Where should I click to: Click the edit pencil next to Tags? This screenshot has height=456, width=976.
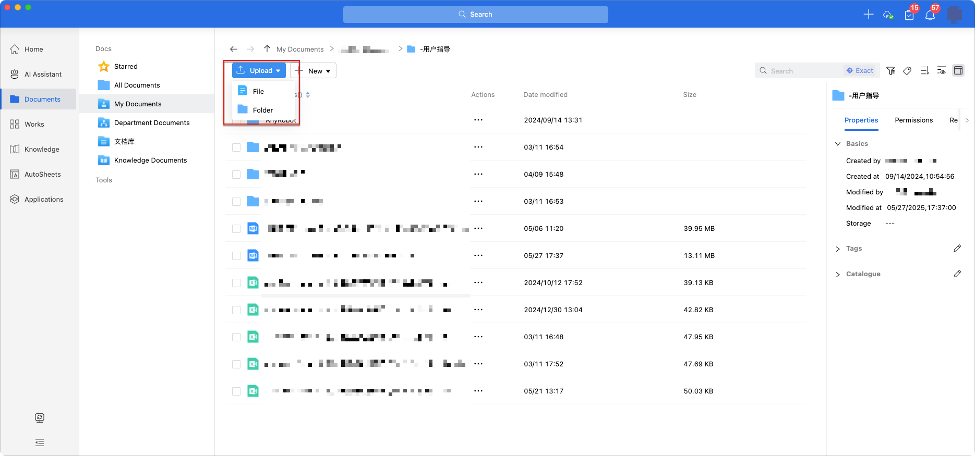(957, 248)
